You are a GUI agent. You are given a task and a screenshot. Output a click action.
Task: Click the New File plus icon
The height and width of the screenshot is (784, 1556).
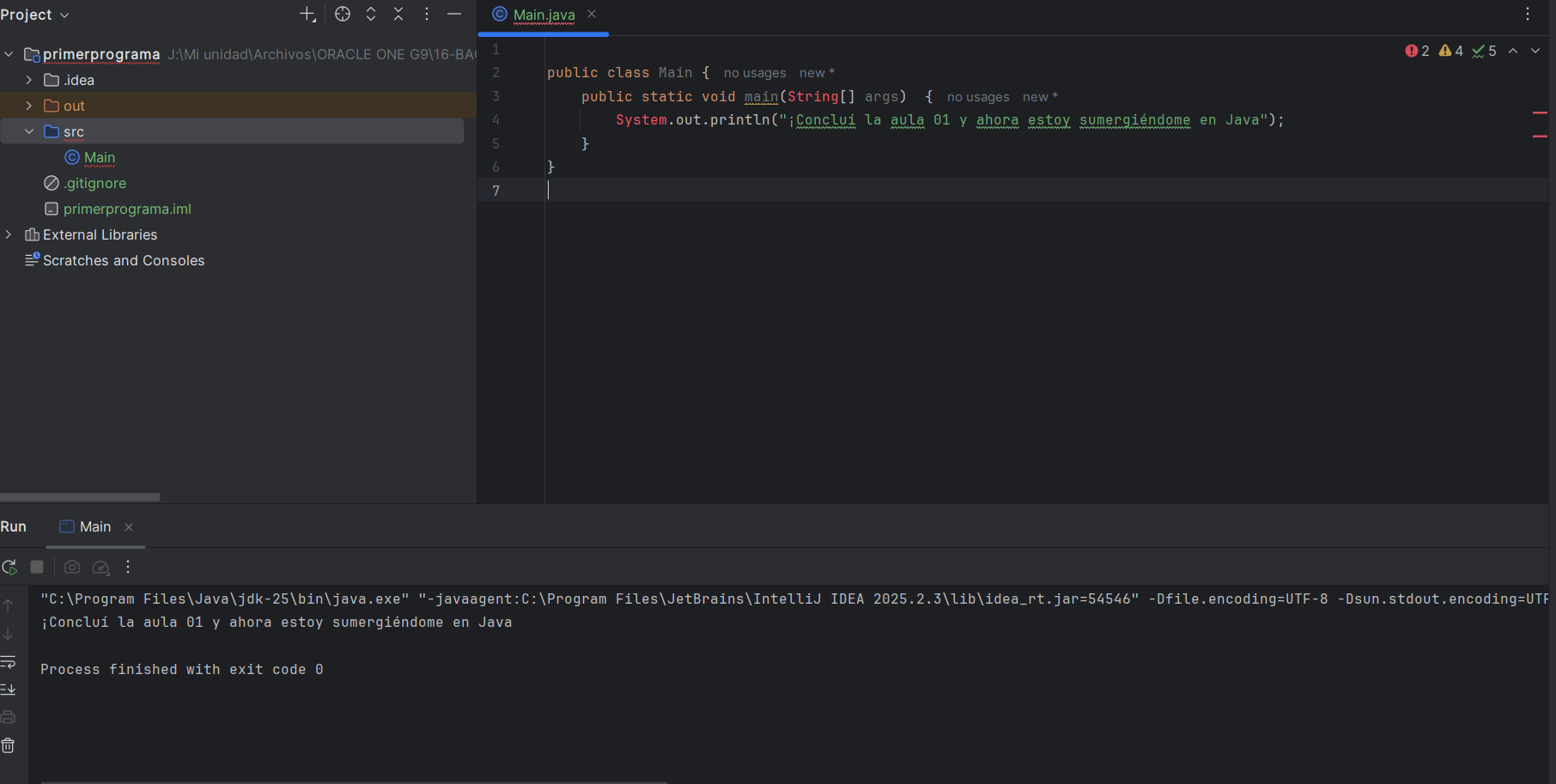tap(307, 15)
